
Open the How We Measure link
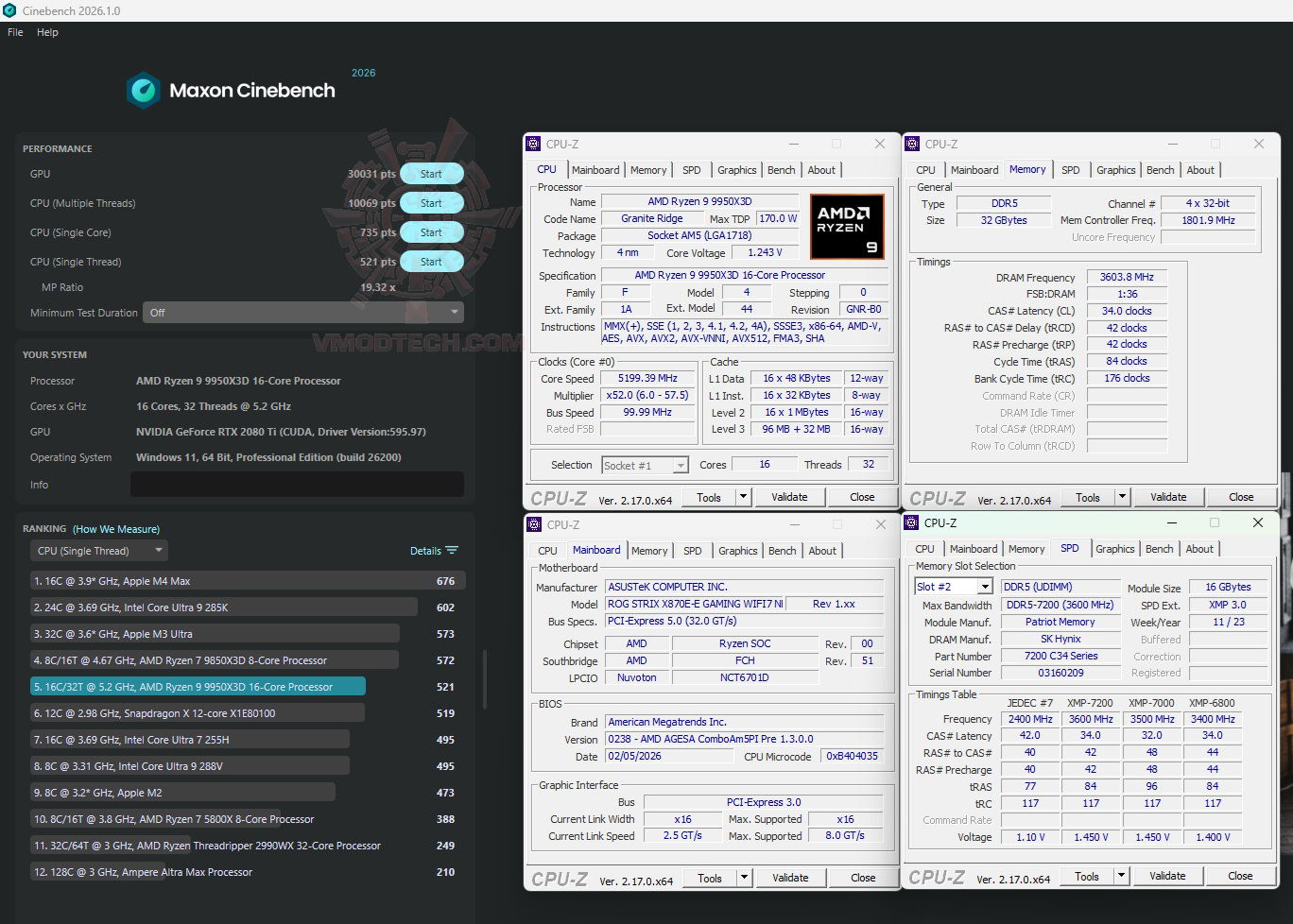[x=116, y=529]
